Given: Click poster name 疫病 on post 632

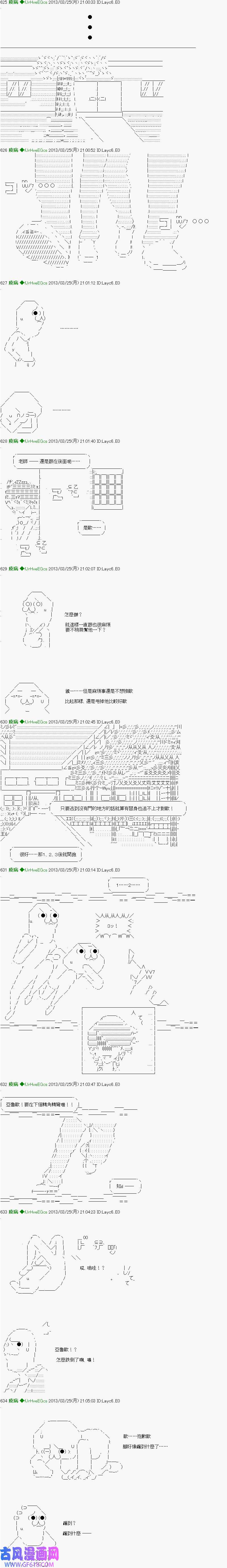Looking at the screenshot, I should (x=13, y=1084).
